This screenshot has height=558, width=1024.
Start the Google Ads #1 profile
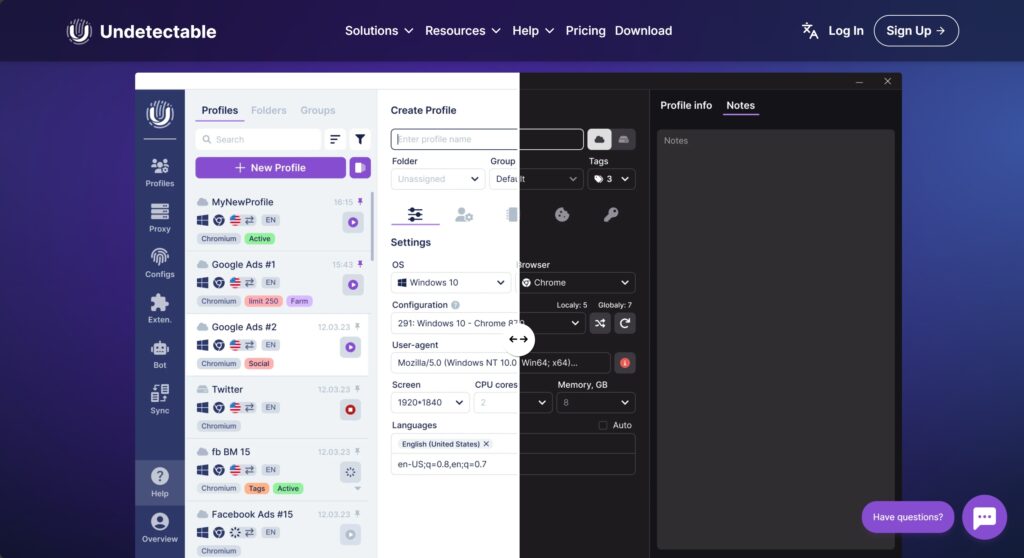(353, 285)
